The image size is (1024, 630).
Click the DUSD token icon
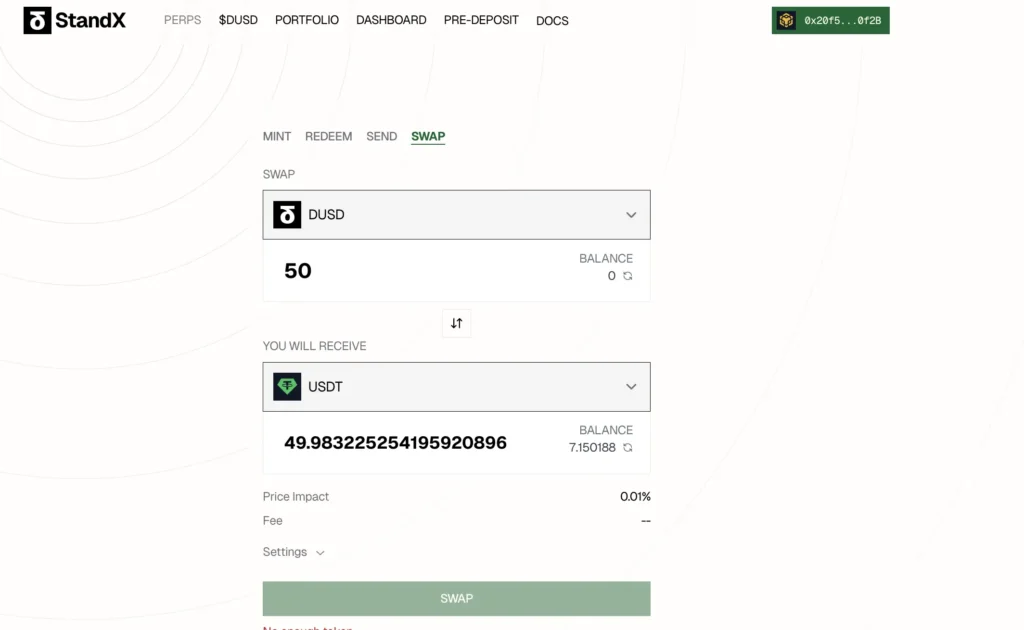[287, 215]
